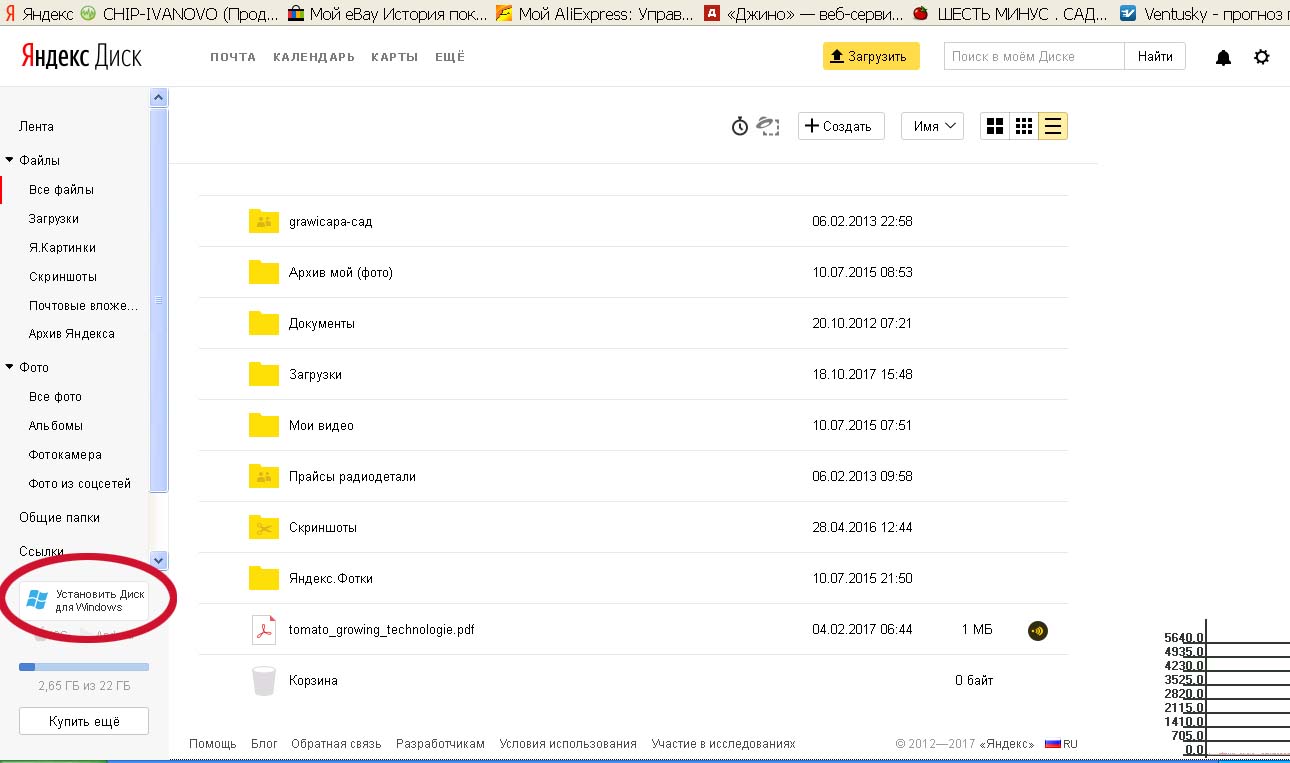Click the Загрузки folder icon in file list
Viewport: 1290px width, 763px height.
coord(264,374)
